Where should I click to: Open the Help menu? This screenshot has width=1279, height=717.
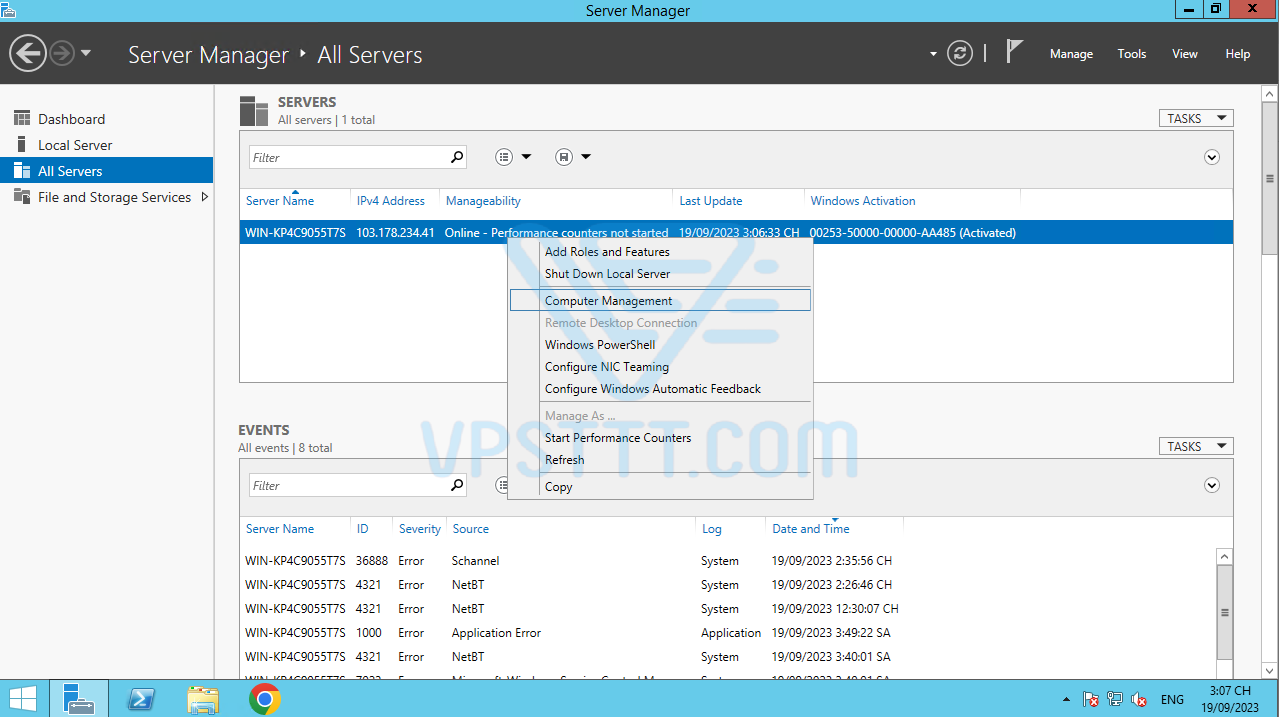(x=1238, y=54)
